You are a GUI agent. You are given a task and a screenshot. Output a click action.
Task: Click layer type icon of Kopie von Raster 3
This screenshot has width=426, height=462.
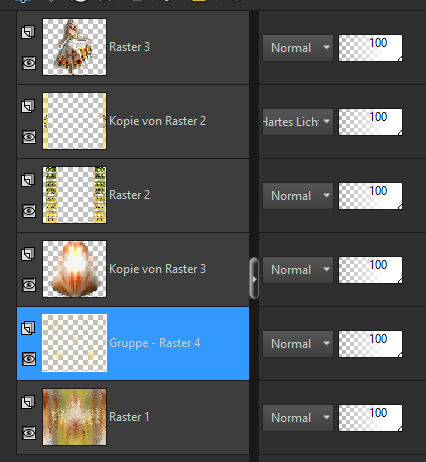(x=28, y=254)
